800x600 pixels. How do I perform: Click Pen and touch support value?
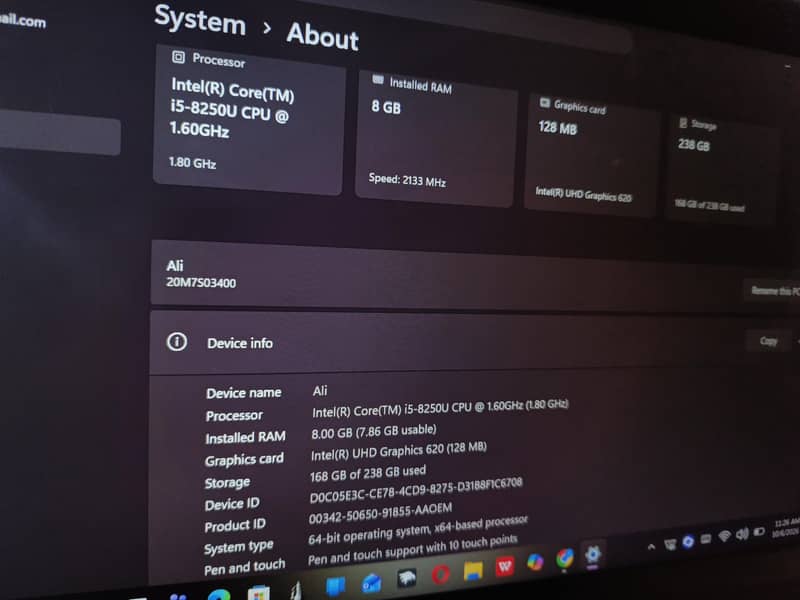412,550
